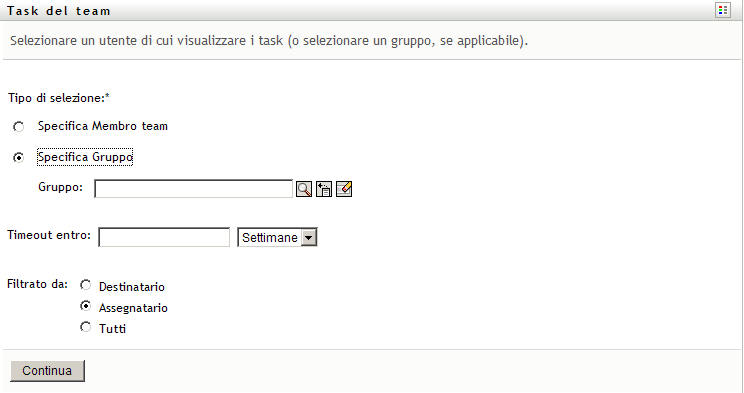744x393 pixels.
Task: Click the magnifier lookup icon beside Gruppo
Action: click(x=304, y=189)
